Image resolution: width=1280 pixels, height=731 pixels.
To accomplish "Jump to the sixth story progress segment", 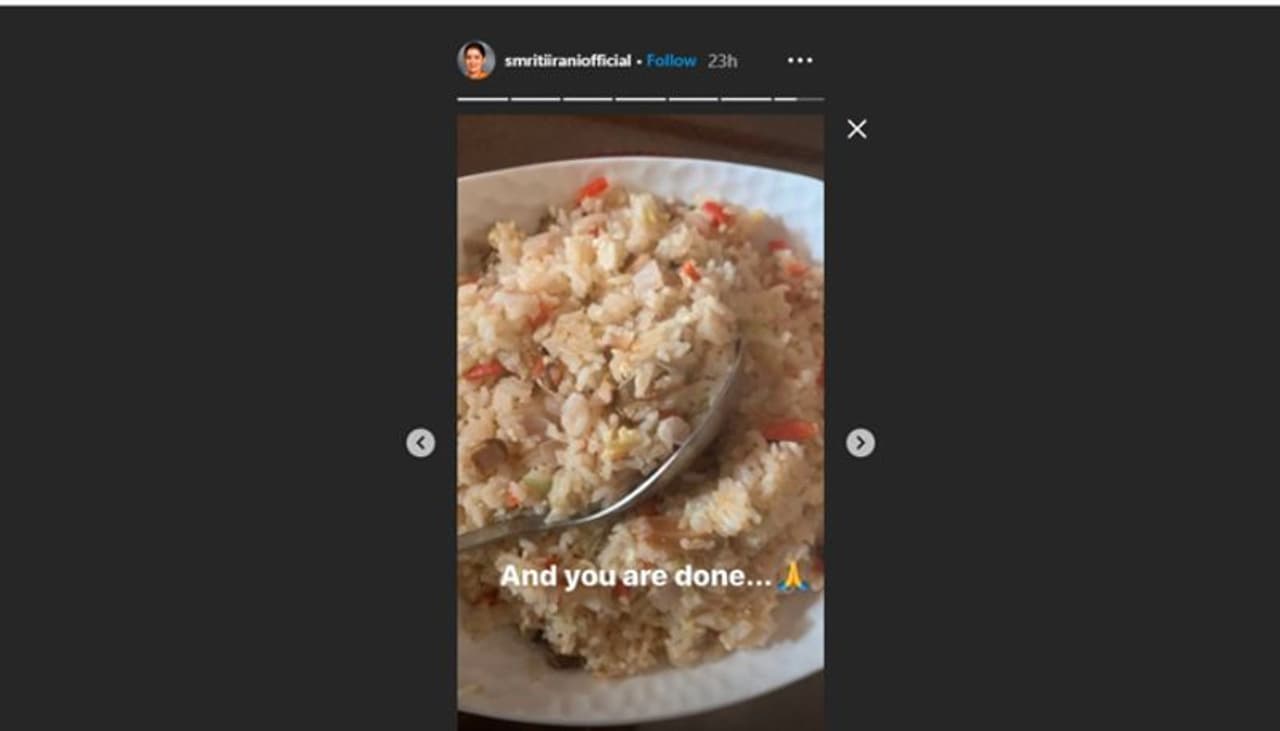I will click(x=746, y=99).
